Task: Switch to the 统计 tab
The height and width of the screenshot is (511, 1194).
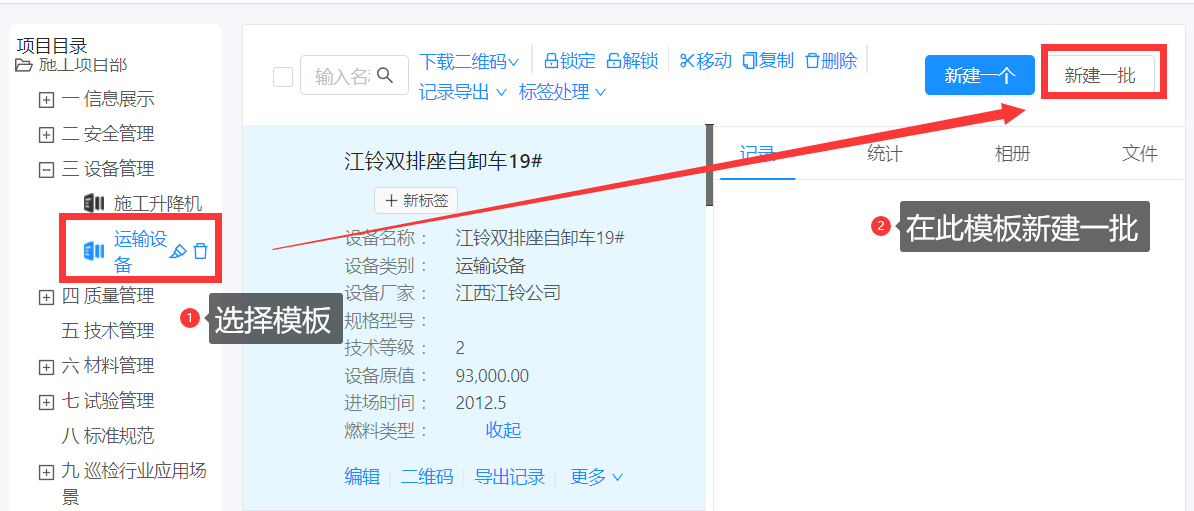Action: click(x=884, y=153)
